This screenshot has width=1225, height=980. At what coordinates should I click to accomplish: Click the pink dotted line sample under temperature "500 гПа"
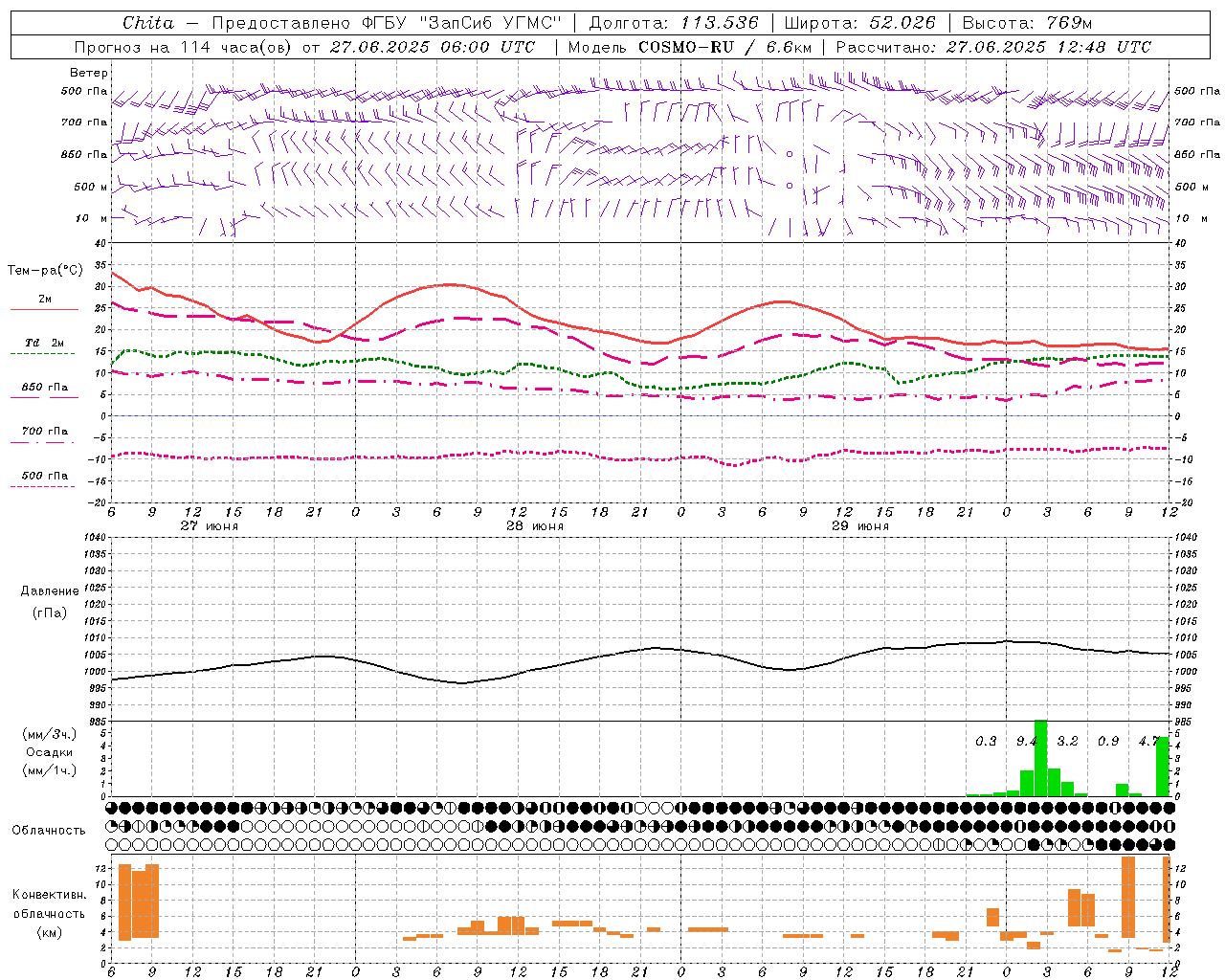pos(43,486)
